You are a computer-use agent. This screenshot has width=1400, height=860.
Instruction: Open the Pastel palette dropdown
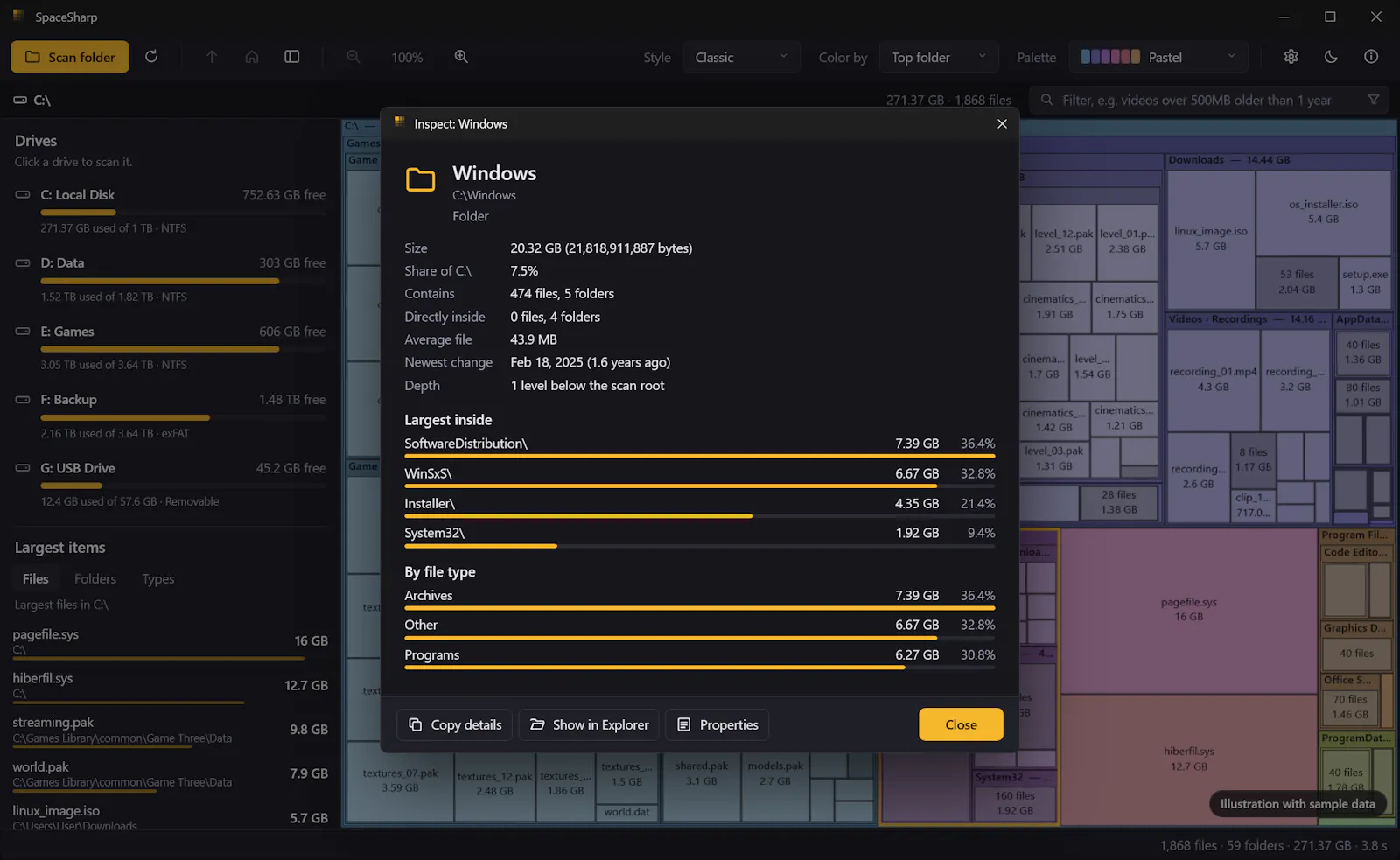(1158, 57)
